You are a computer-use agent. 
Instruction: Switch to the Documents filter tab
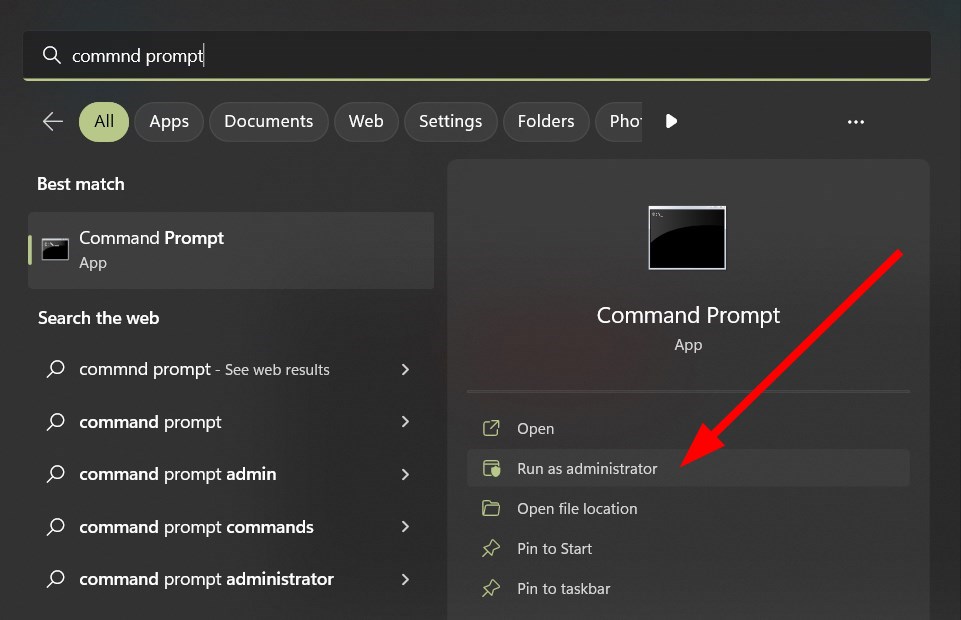pyautogui.click(x=268, y=121)
